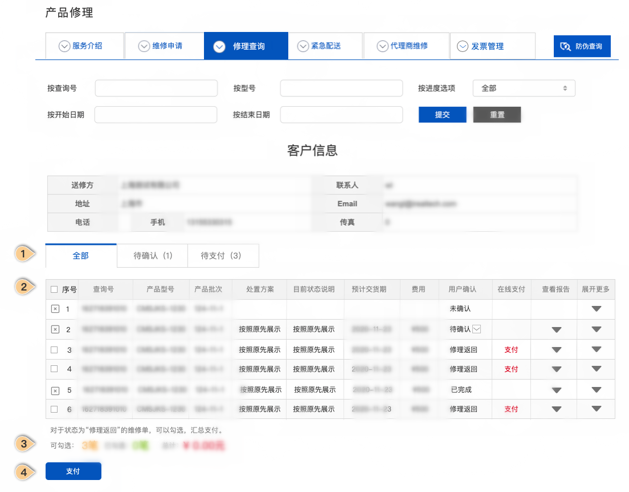629x492 pixels.
Task: Open the 按进度选项 dropdown showing 全部
Action: click(x=523, y=88)
